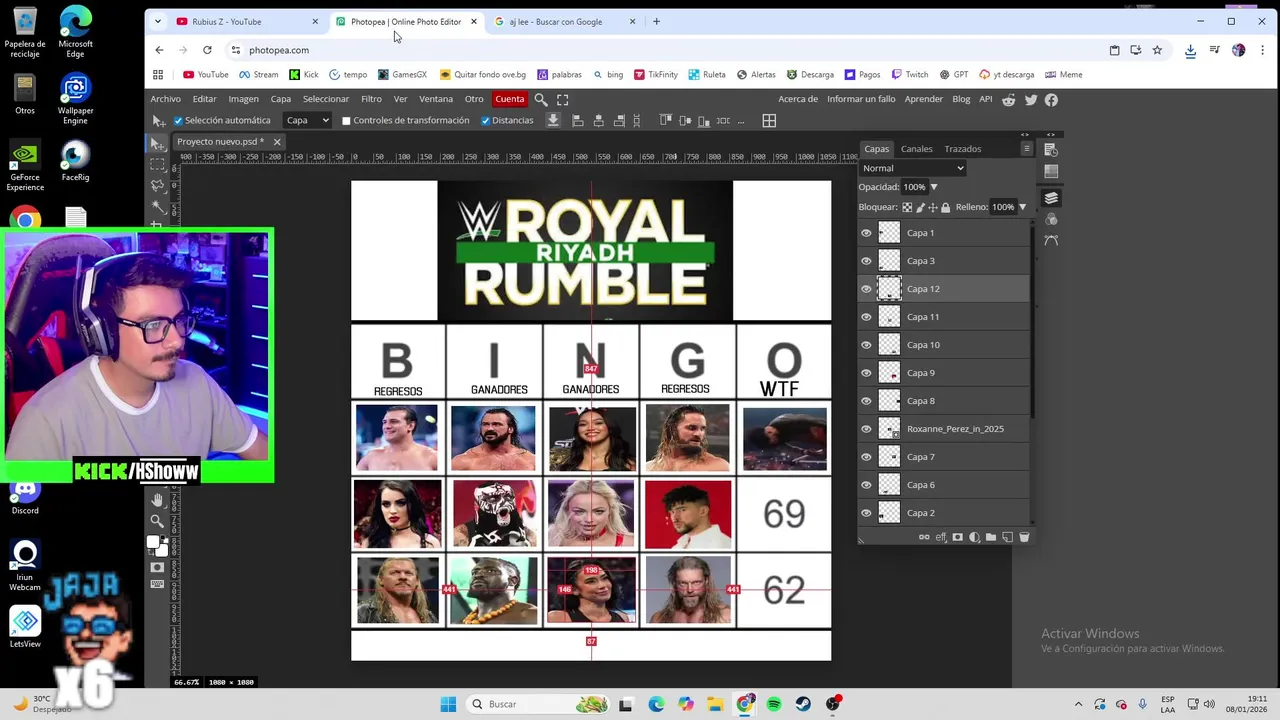Open the Informar un fallo link

[x=861, y=99]
